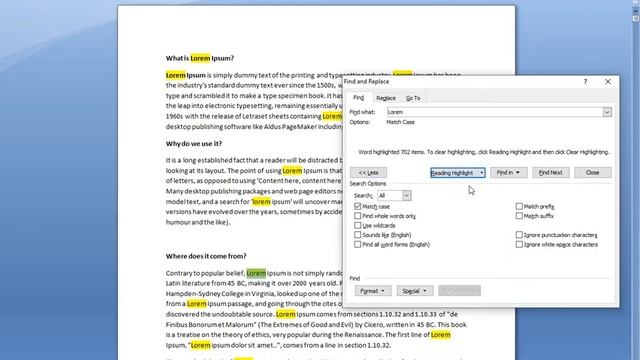Image resolution: width=640 pixels, height=360 pixels.
Task: Click the Find what text field
Action: [x=494, y=112]
